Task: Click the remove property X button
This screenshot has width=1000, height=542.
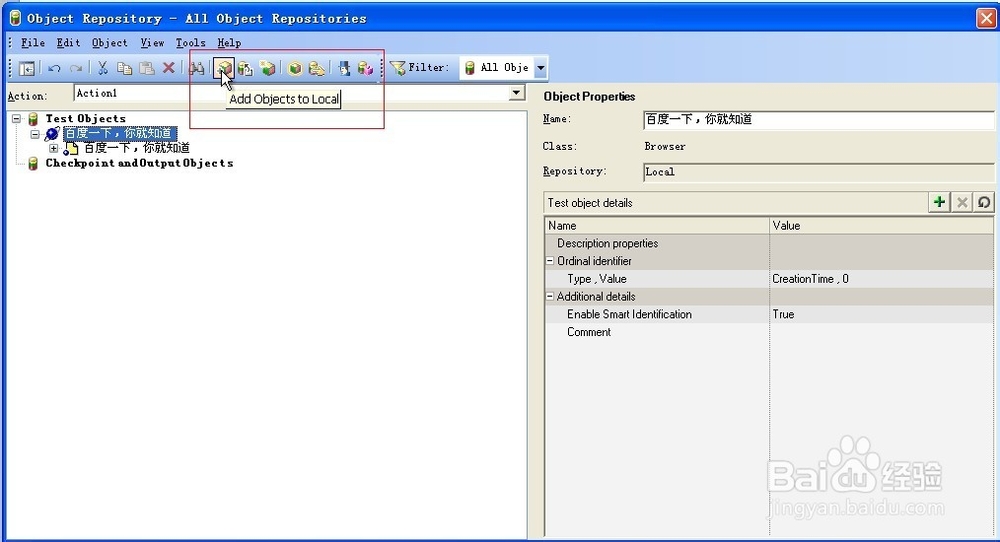Action: pyautogui.click(x=962, y=202)
